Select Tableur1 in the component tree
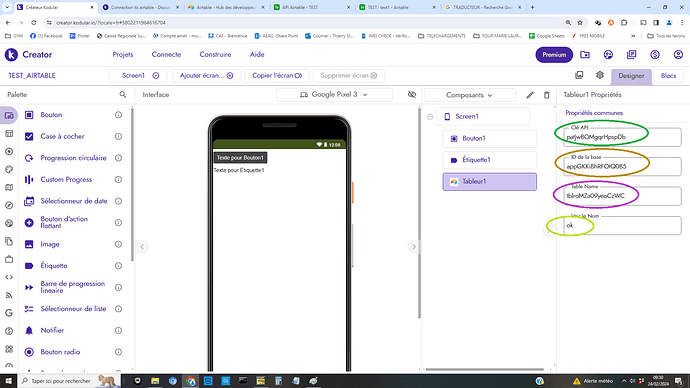This screenshot has width=690, height=388. point(489,181)
